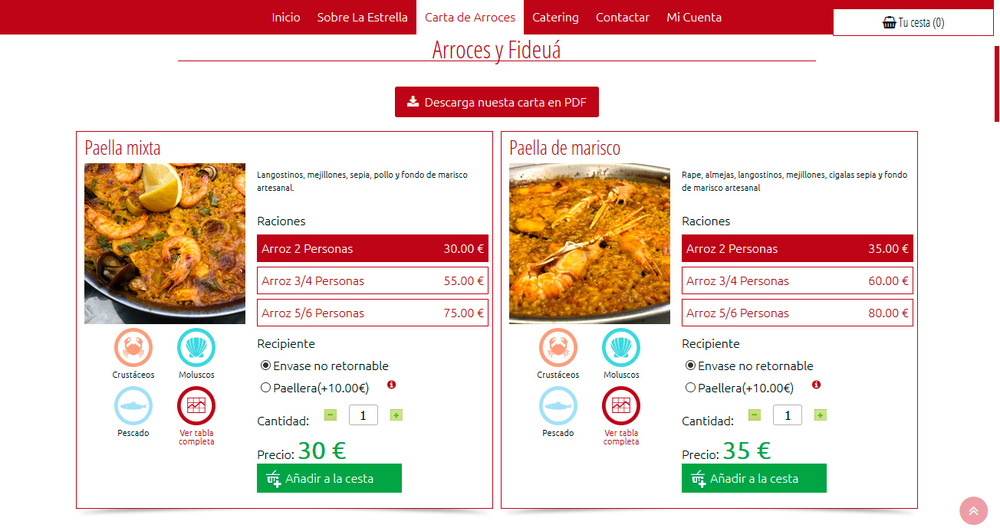
Task: Open 'Ver tabla completa' icon under Paella de marisco
Action: coord(621,406)
